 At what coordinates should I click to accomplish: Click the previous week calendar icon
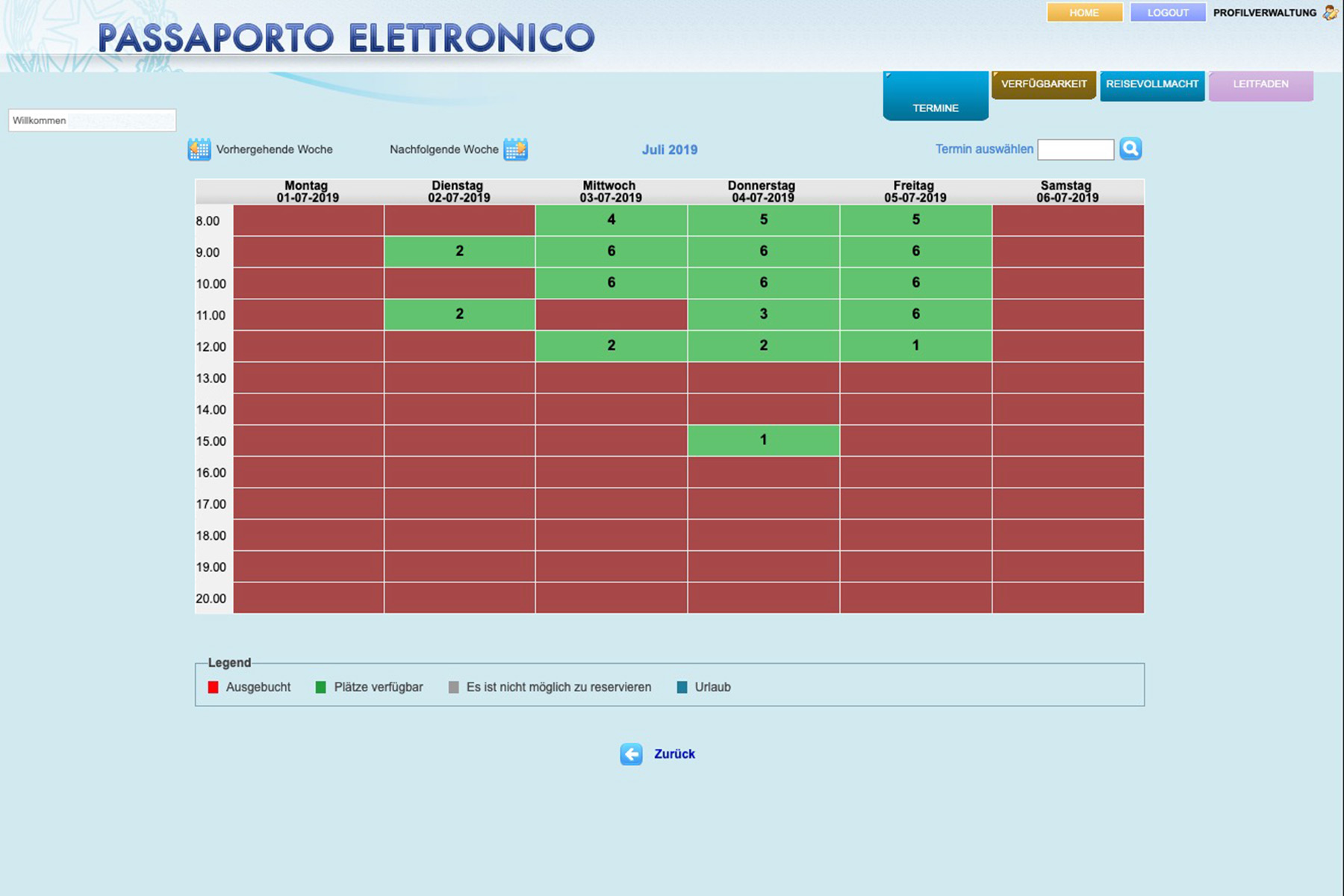[199, 149]
